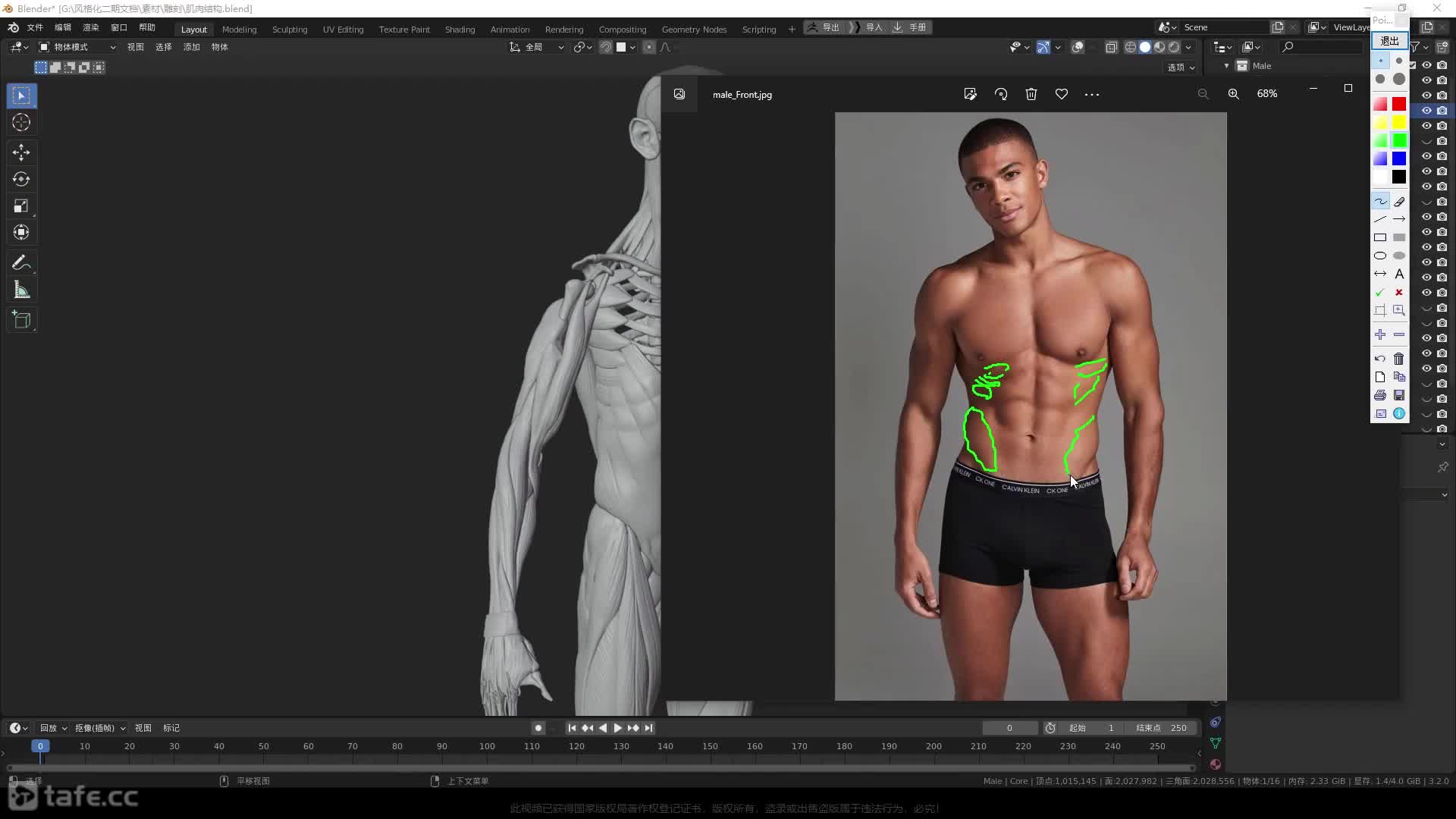Image resolution: width=1456 pixels, height=819 pixels.
Task: Click the 导入 import button
Action: pos(866,27)
